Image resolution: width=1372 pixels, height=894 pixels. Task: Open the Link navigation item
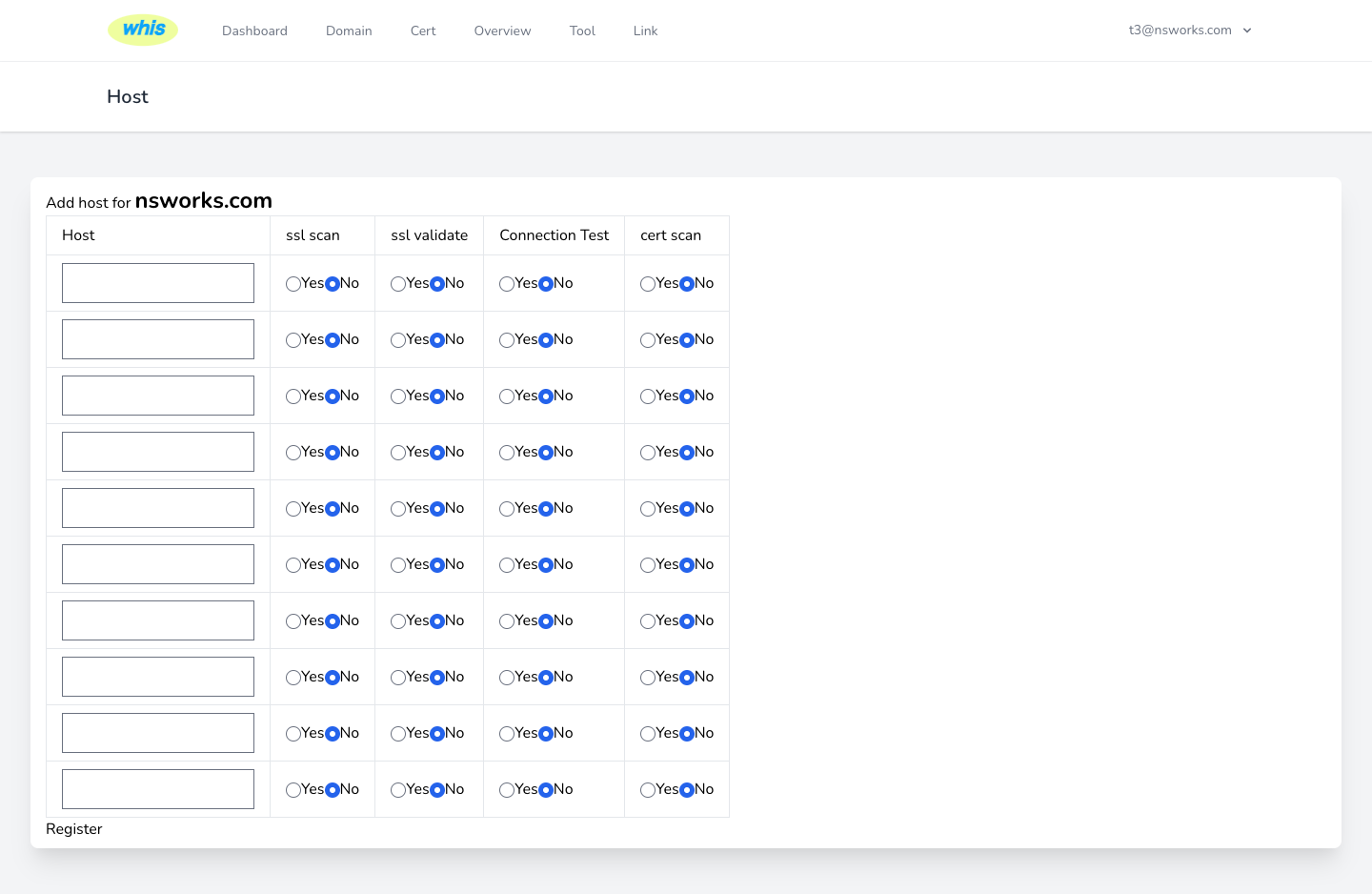coord(645,30)
